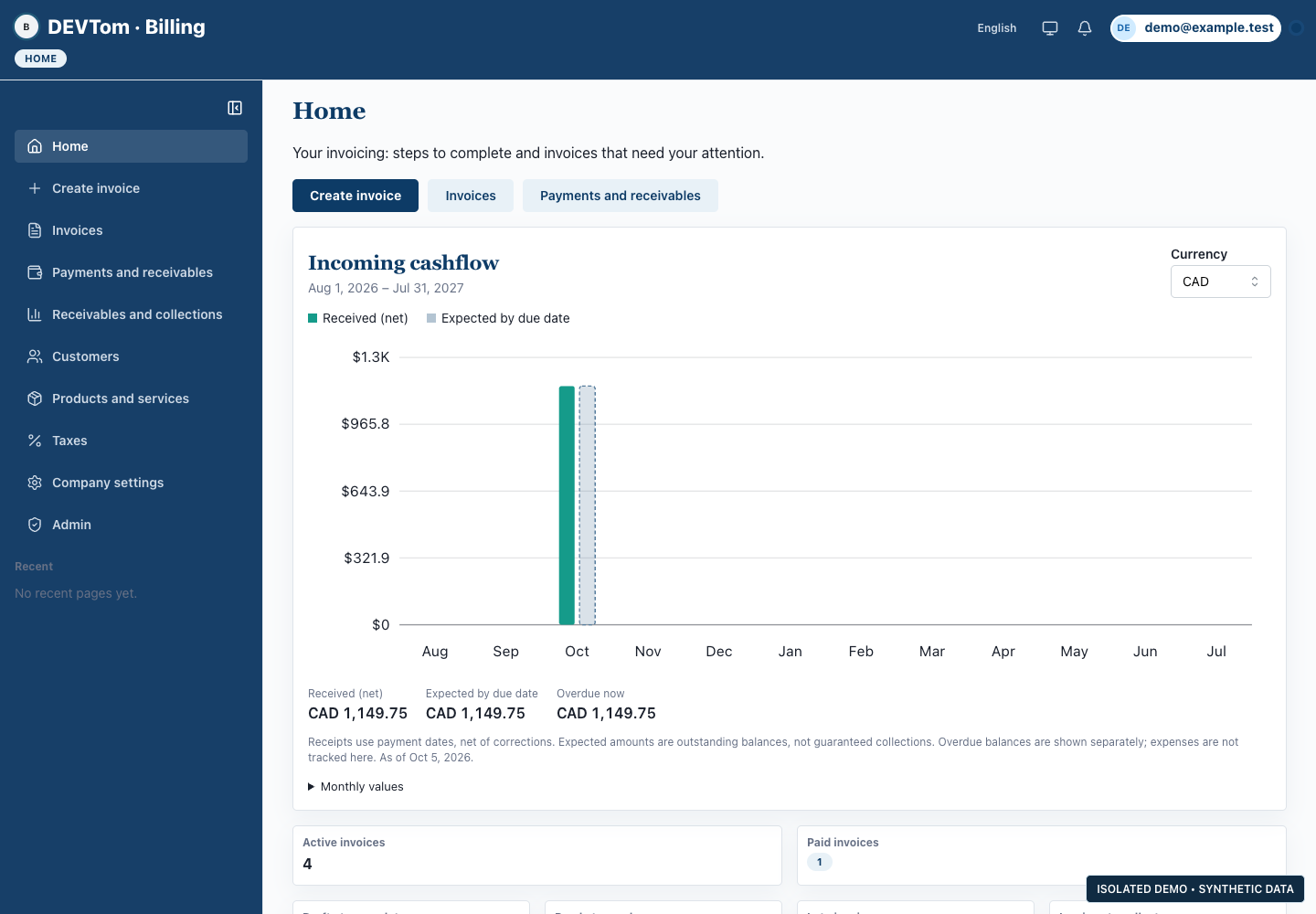Open the Paid invoices card
Screen dimensions: 1316x914
(x=1042, y=856)
